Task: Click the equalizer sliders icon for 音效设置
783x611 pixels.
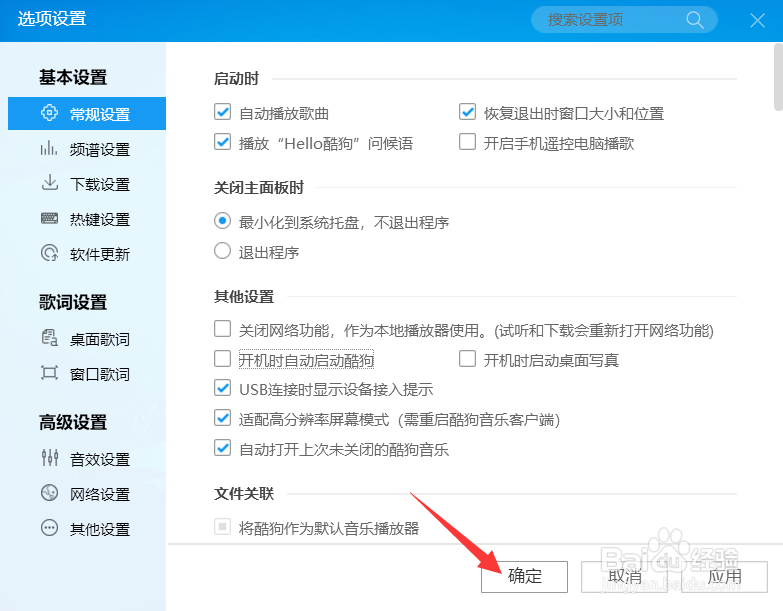Action: 49,458
